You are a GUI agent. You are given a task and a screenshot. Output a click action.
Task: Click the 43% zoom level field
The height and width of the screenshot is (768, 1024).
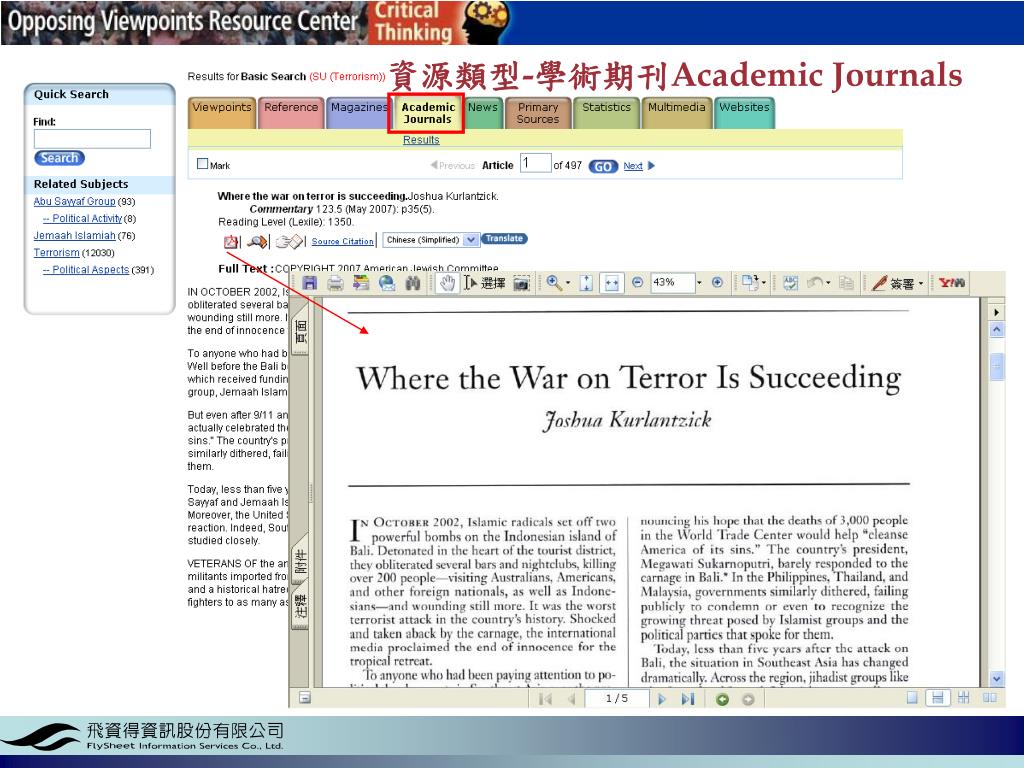click(672, 282)
